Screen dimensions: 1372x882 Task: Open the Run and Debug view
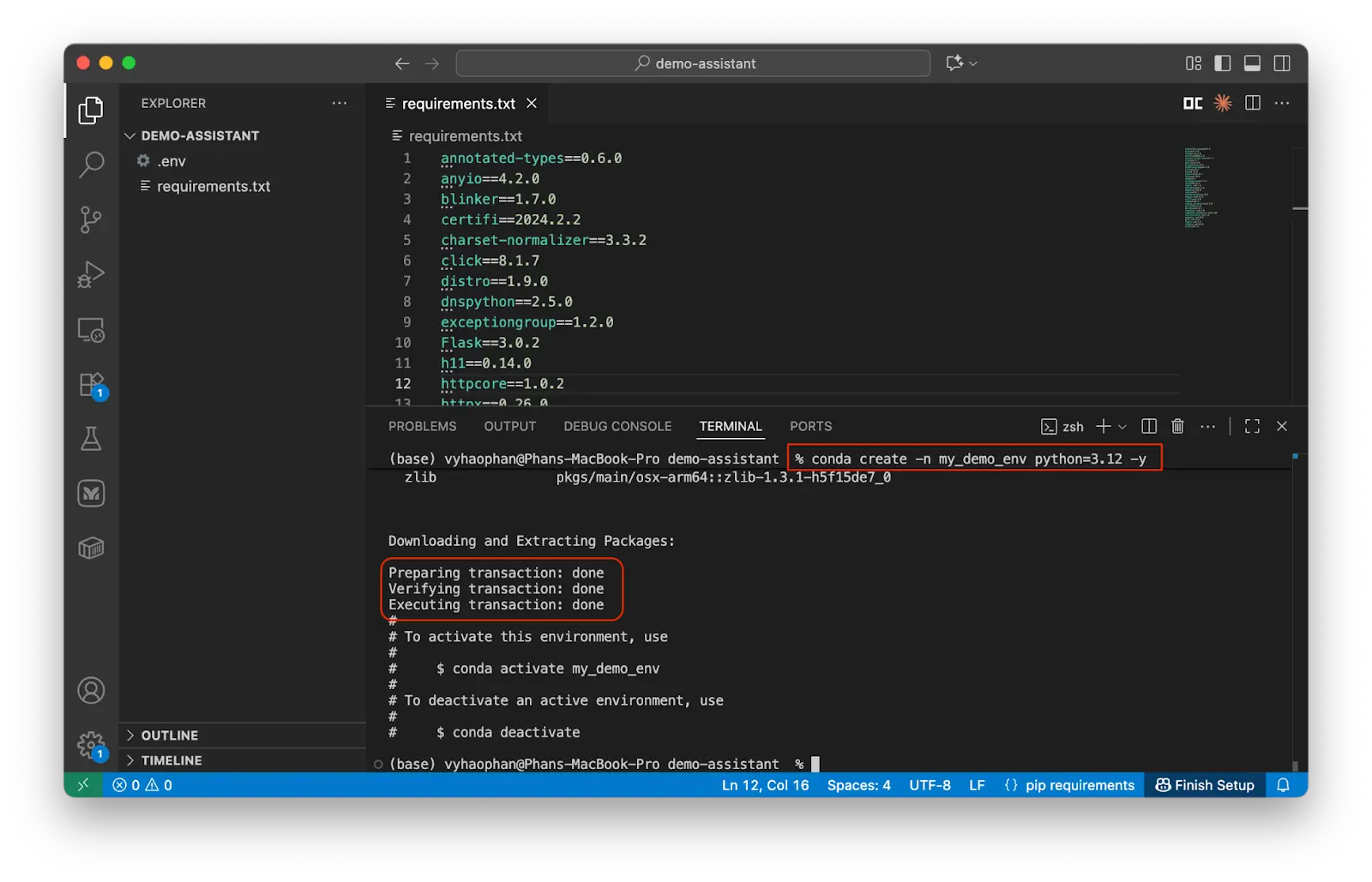point(91,274)
